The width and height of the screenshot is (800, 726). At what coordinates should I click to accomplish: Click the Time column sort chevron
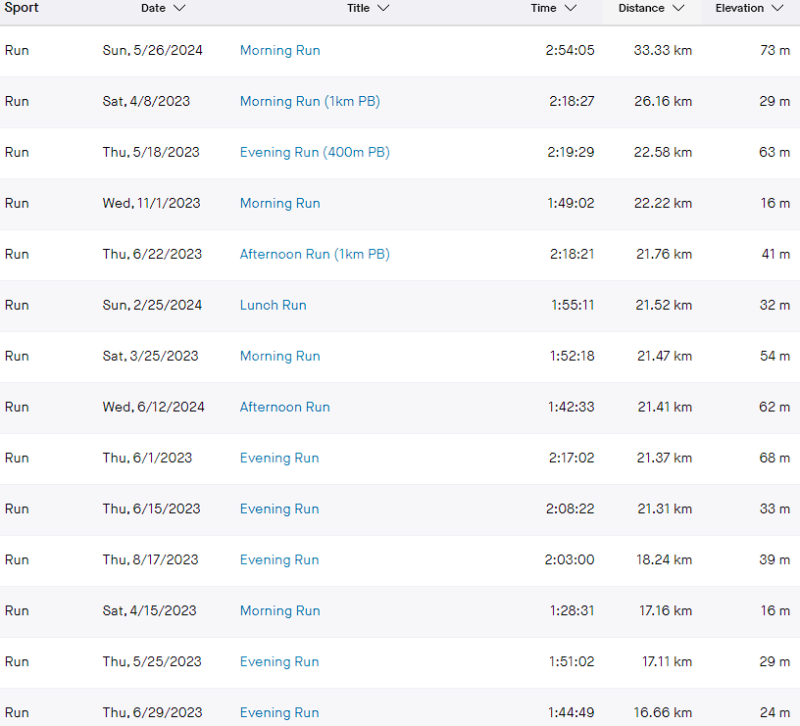tap(570, 8)
